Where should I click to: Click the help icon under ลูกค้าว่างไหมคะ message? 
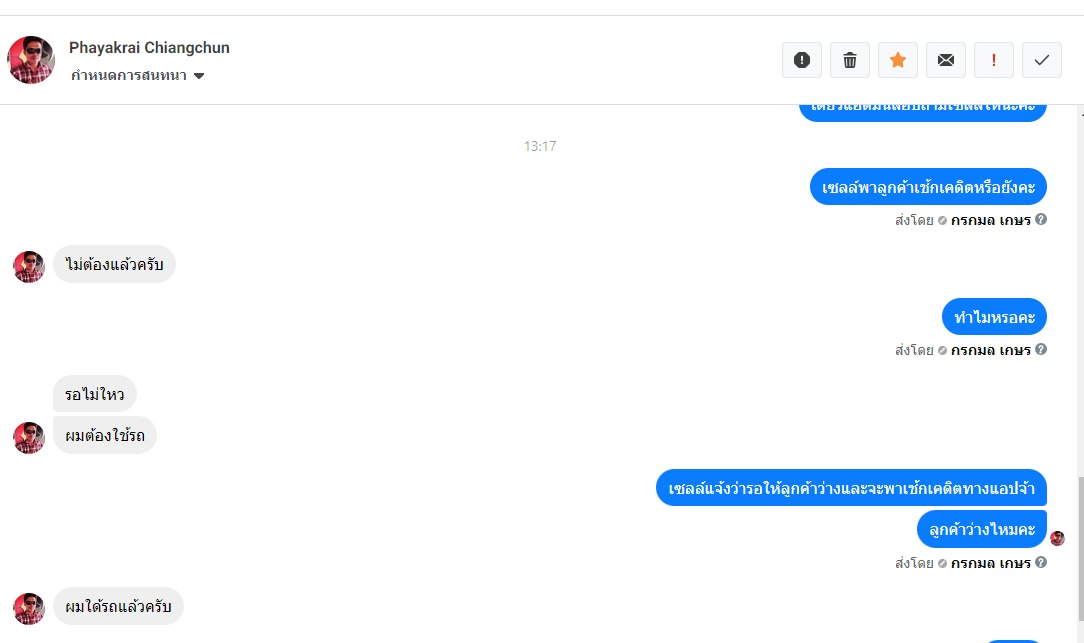coord(1041,563)
